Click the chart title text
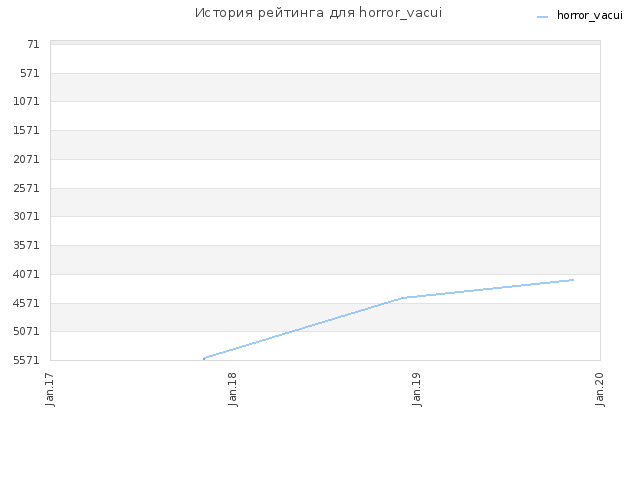This screenshot has width=640, height=480. tap(318, 13)
